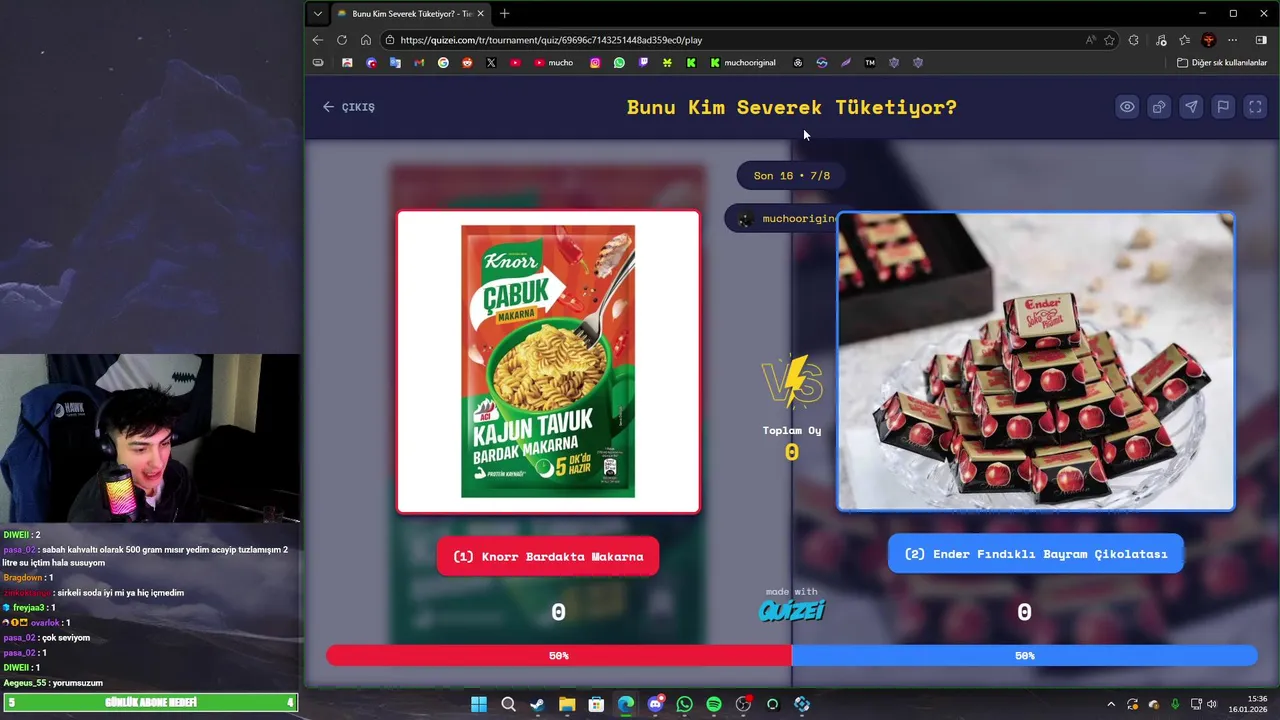Viewport: 1280px width, 720px height.
Task: Open Spotify from the taskbar
Action: (x=714, y=704)
